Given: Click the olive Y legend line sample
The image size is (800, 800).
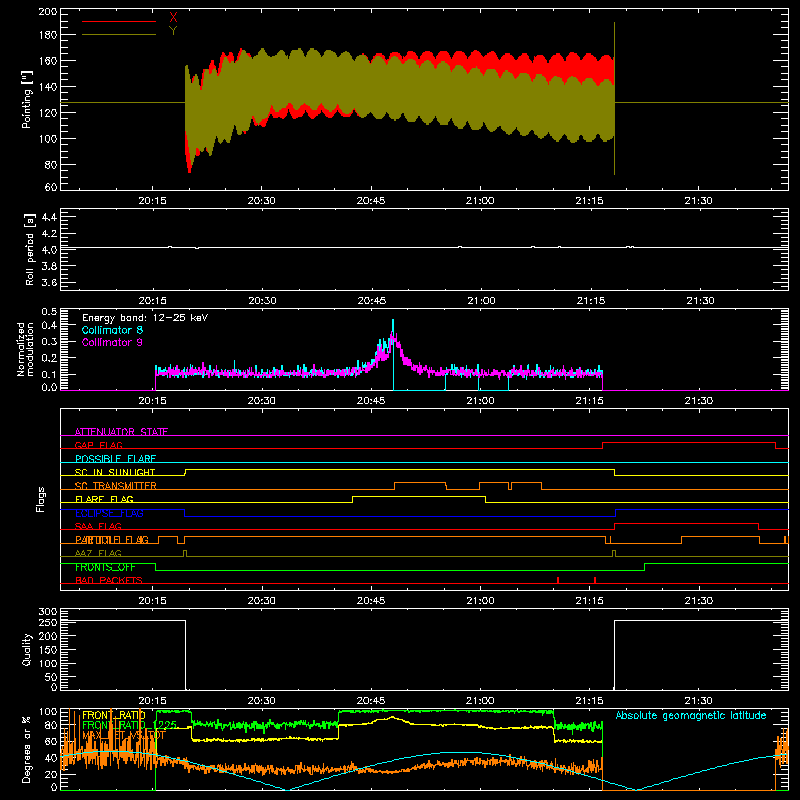Looking at the screenshot, I should coord(119,35).
